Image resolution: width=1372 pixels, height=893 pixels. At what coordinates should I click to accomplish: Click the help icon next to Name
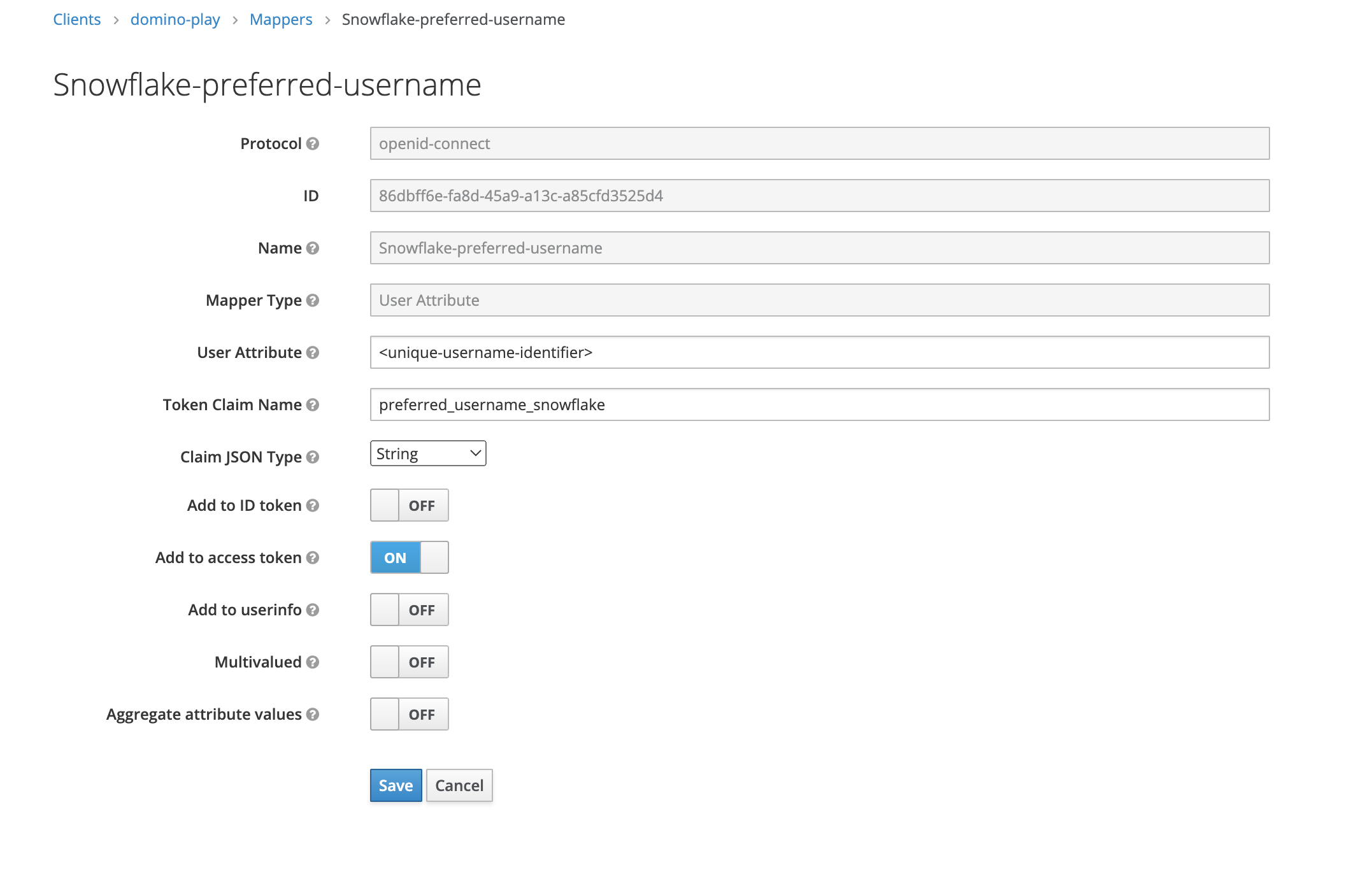pyautogui.click(x=312, y=248)
